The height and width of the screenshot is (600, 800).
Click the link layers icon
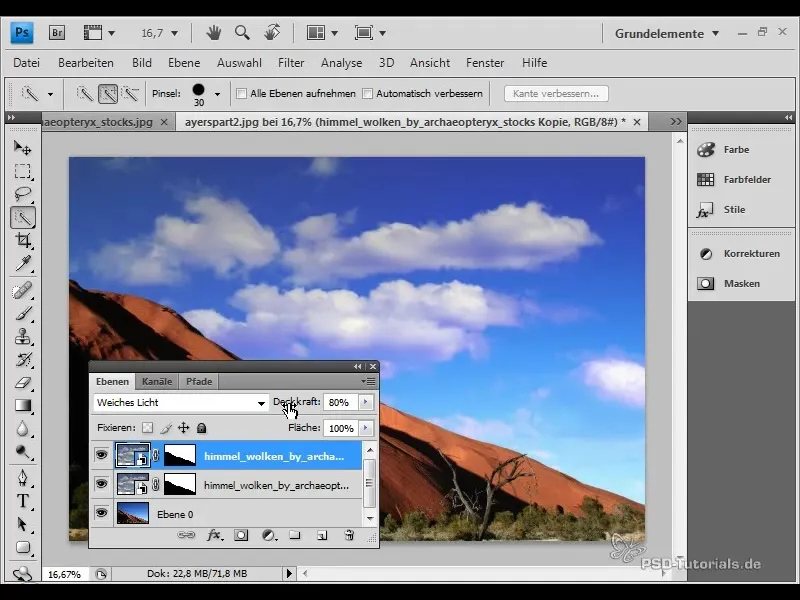186,535
